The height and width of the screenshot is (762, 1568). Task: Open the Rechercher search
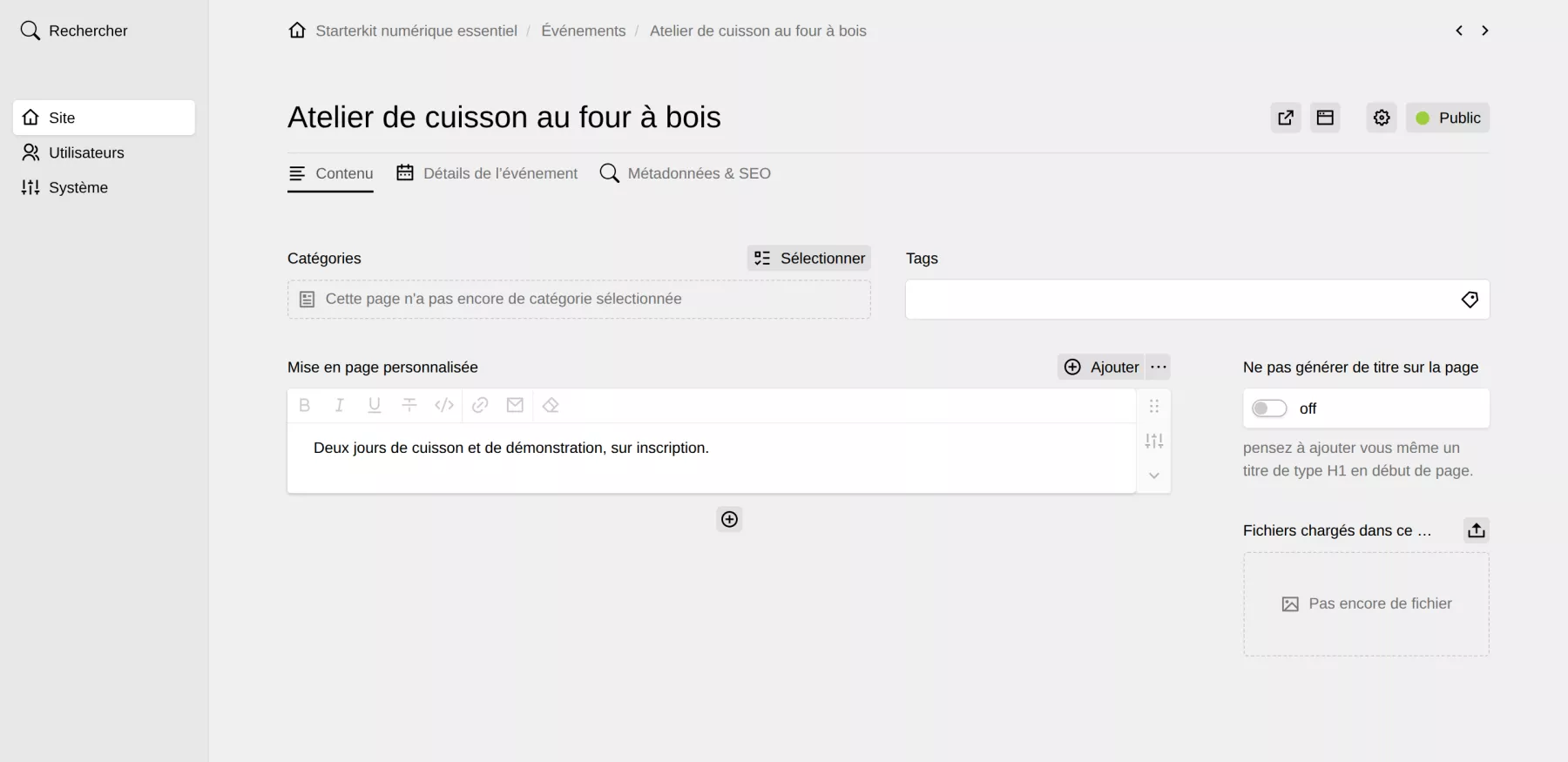[x=74, y=30]
